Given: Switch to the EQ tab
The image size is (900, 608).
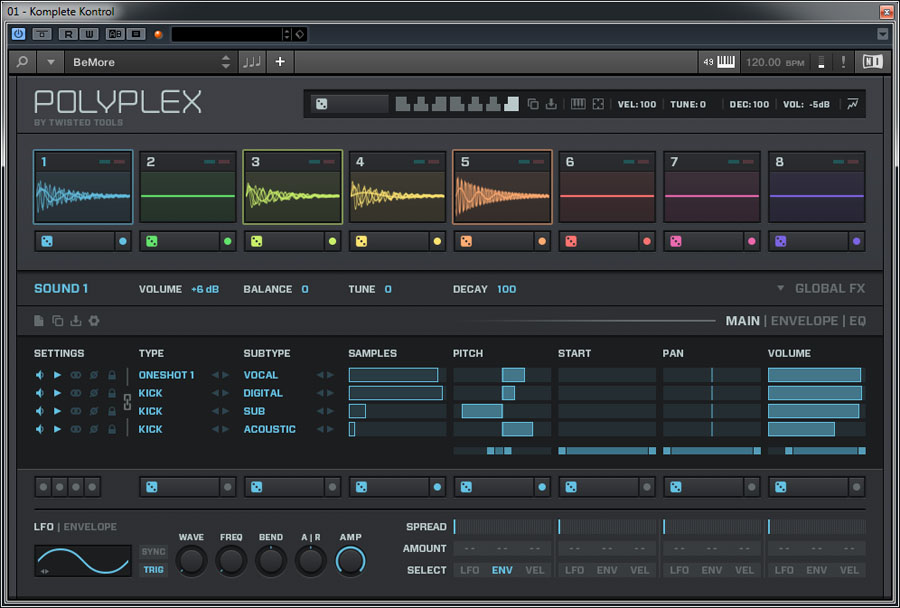Looking at the screenshot, I should 857,321.
